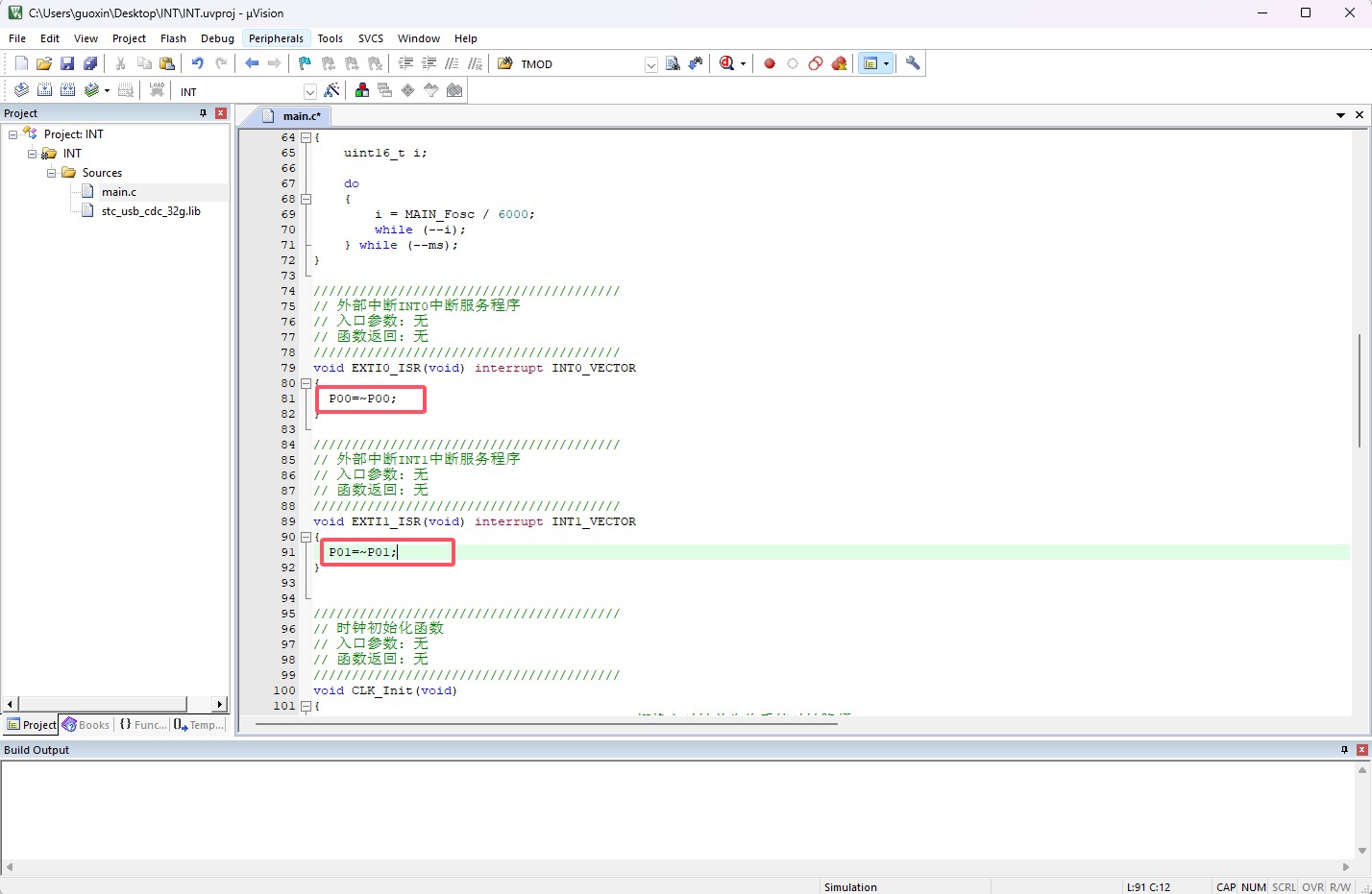Collapse the code block at line 90

306,537
